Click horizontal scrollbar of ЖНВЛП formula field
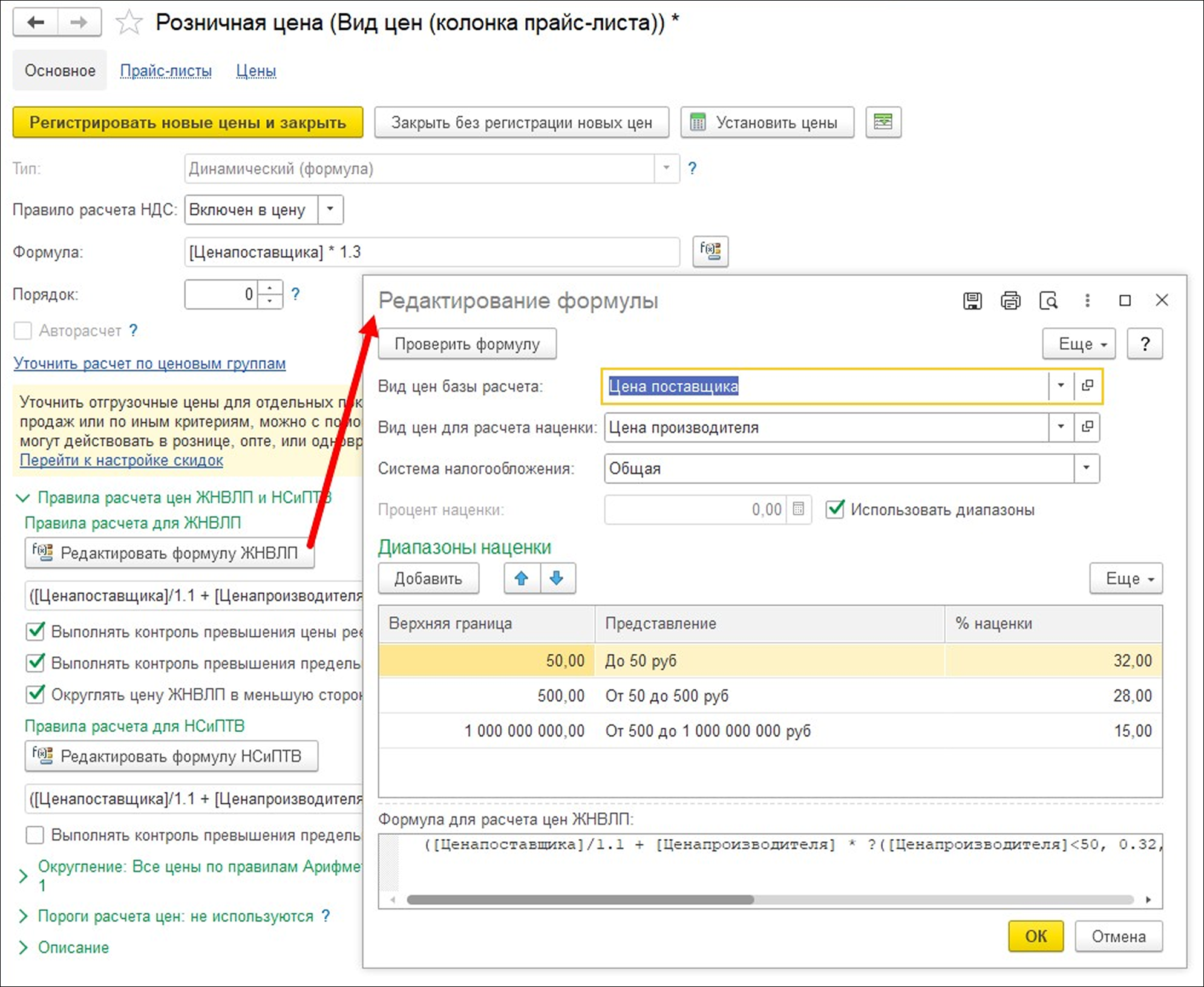 tap(580, 899)
